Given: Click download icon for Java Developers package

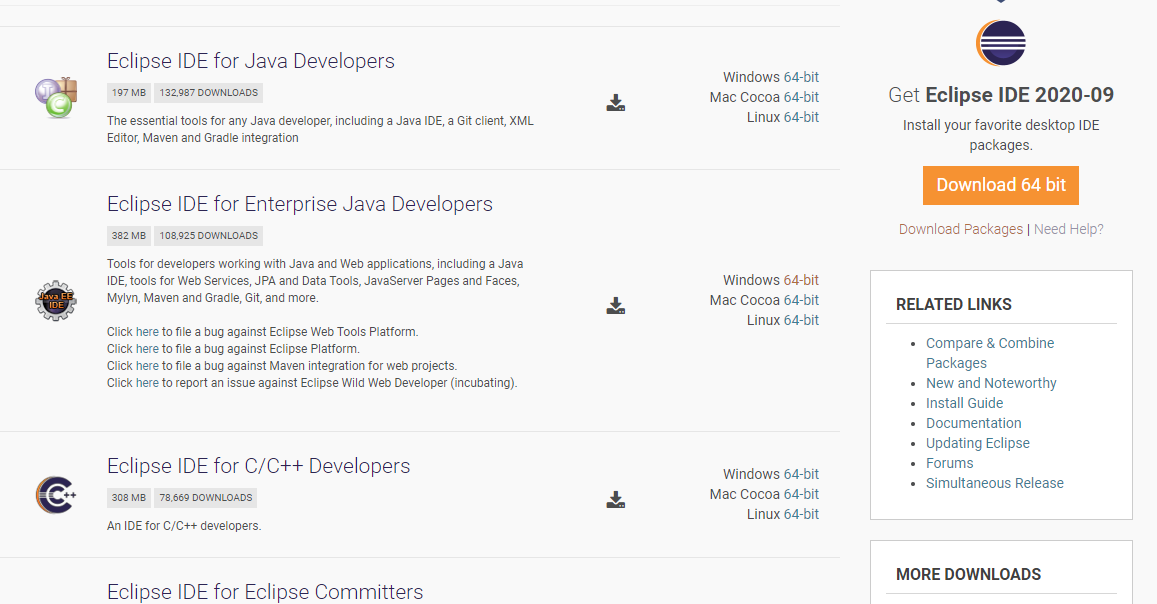Looking at the screenshot, I should tap(616, 103).
